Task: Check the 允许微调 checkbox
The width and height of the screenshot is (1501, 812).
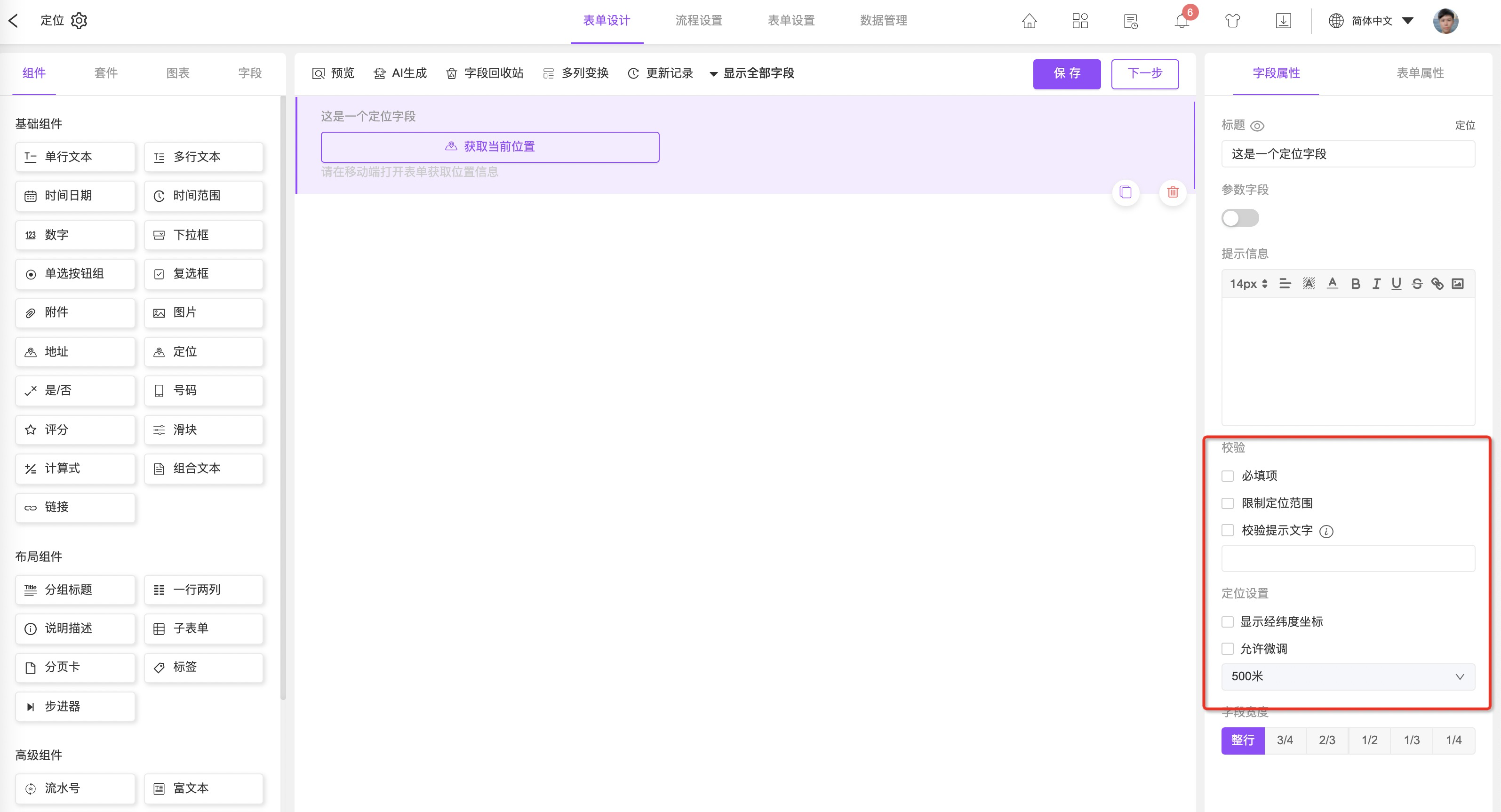Action: [x=1227, y=649]
